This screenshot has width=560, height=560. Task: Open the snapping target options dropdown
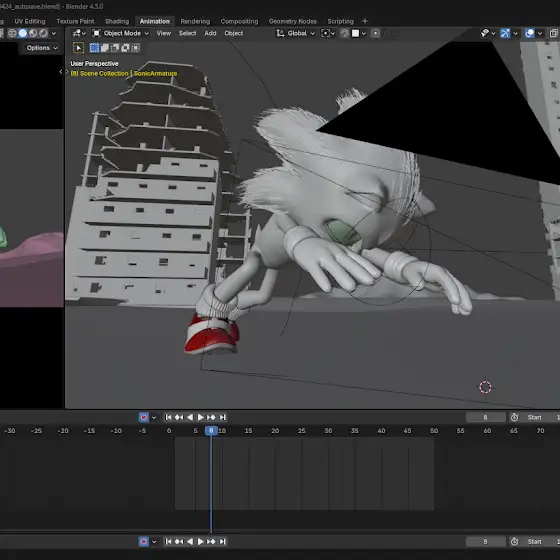coord(359,33)
